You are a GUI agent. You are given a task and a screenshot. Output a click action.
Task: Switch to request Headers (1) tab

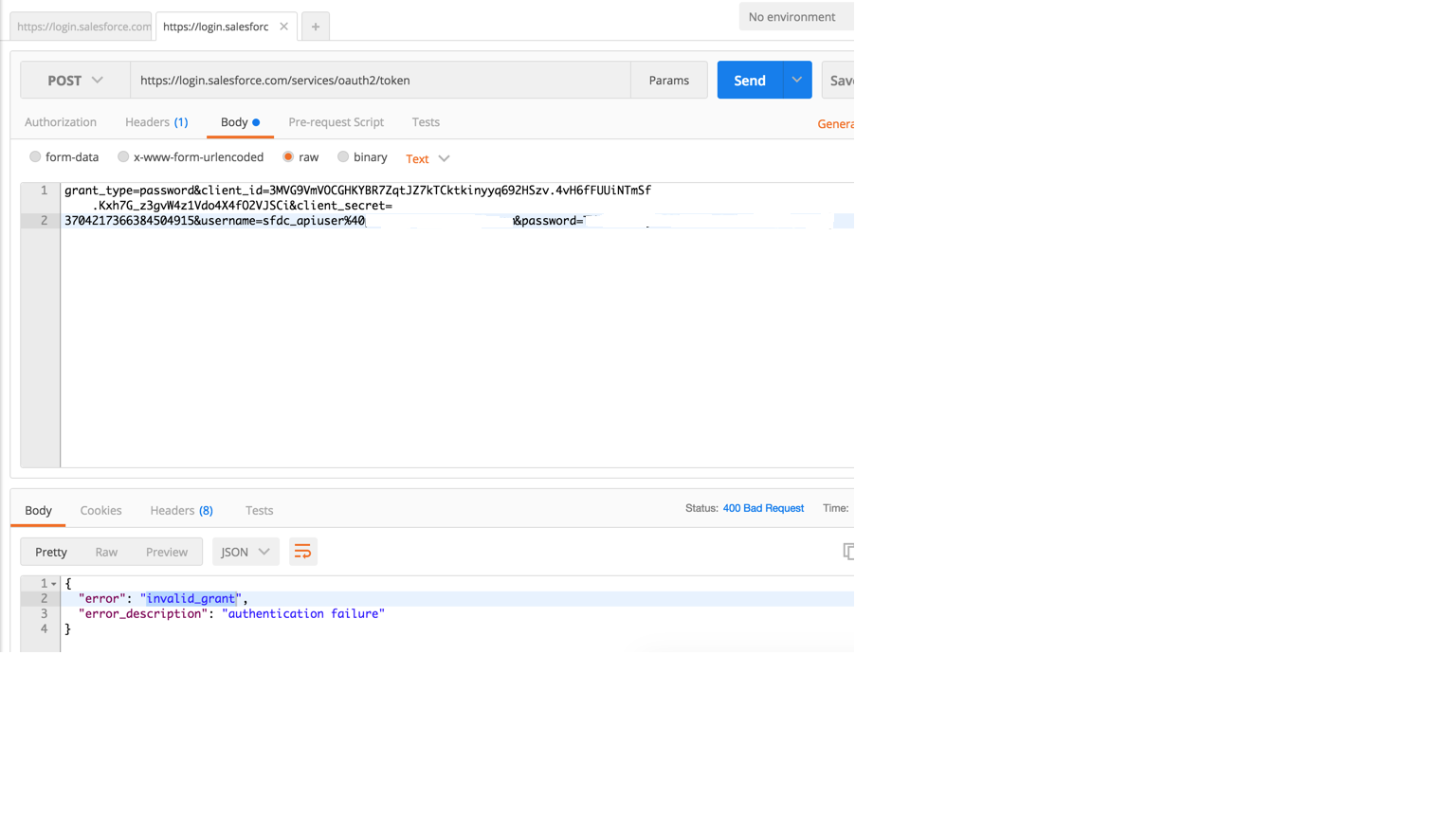pyautogui.click(x=156, y=122)
